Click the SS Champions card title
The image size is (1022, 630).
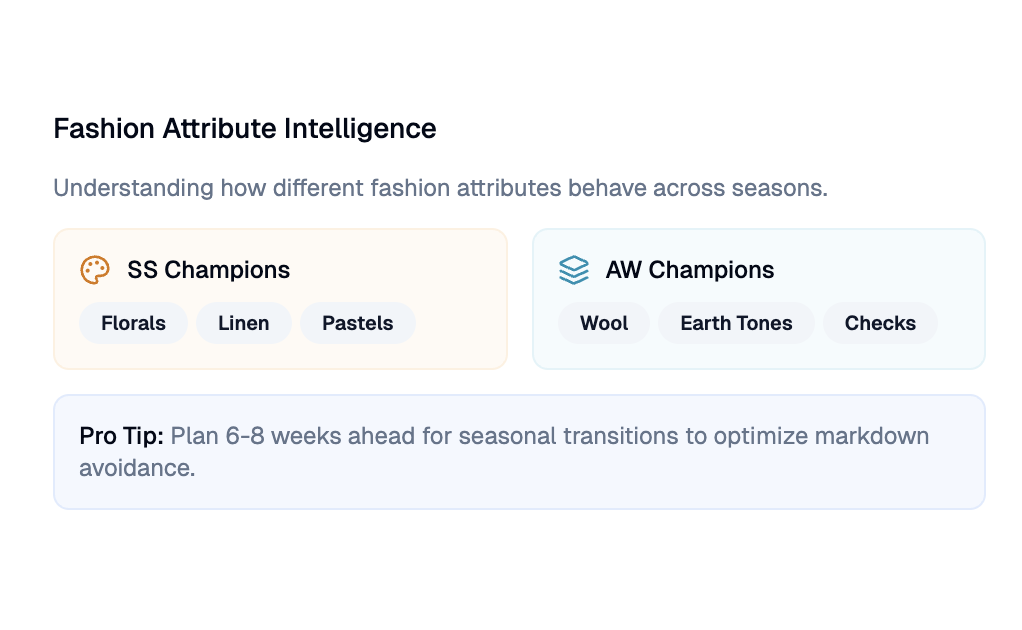tap(208, 270)
